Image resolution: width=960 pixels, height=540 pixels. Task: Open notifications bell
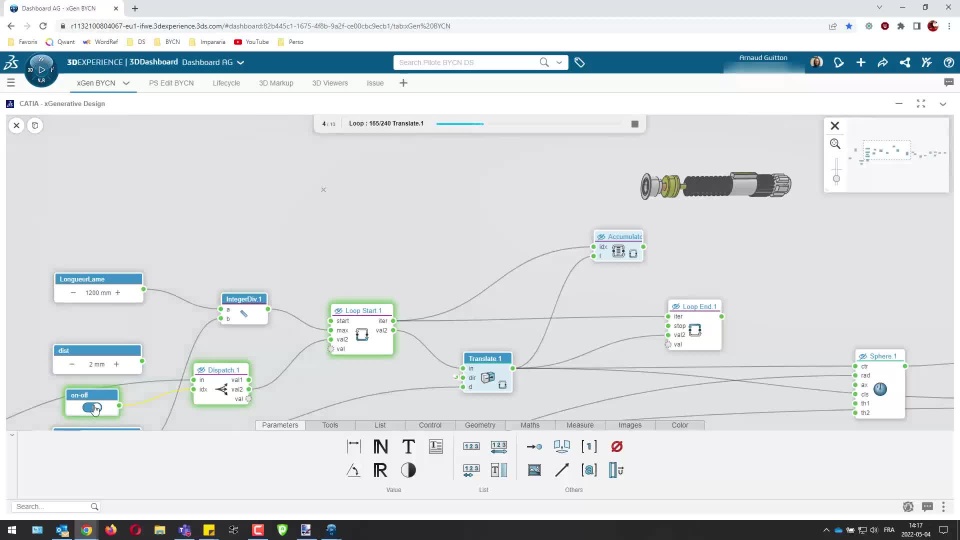coord(839,62)
